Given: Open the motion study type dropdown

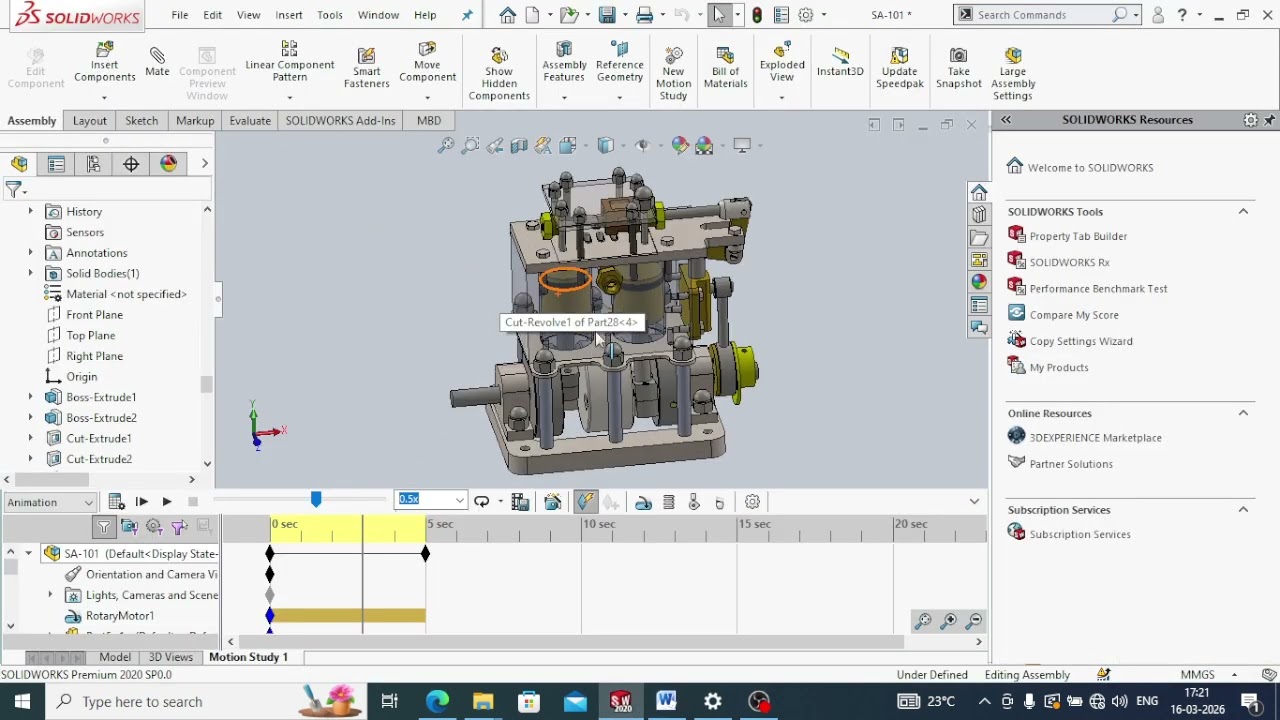Looking at the screenshot, I should pos(50,502).
